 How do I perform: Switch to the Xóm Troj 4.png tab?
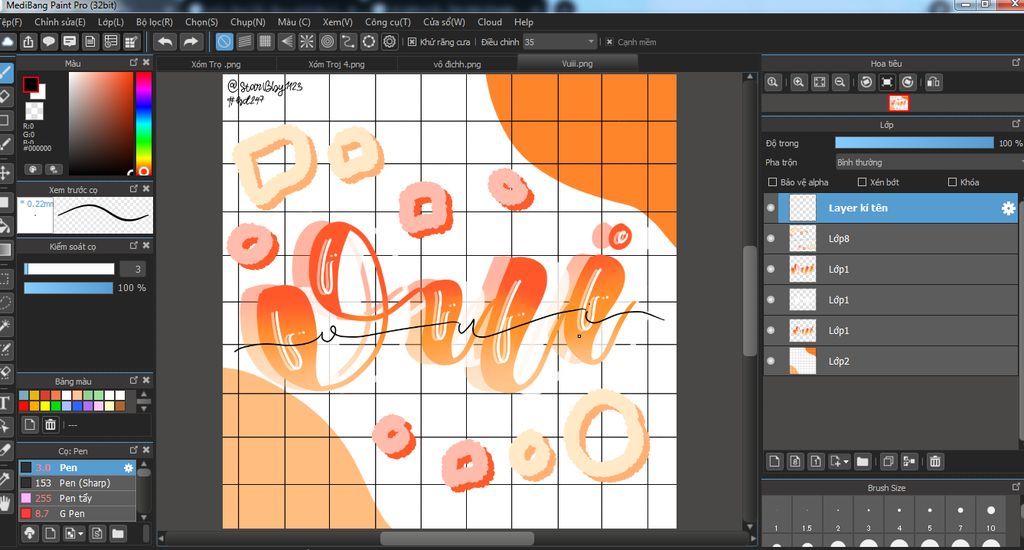click(x=336, y=64)
